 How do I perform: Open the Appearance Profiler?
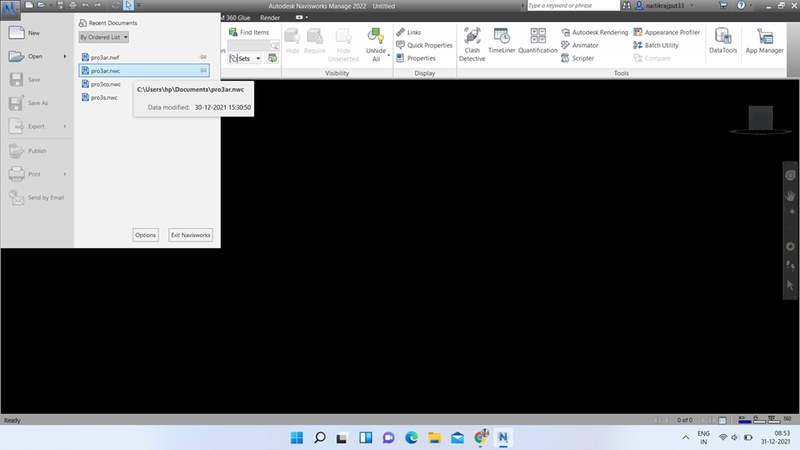(667, 32)
